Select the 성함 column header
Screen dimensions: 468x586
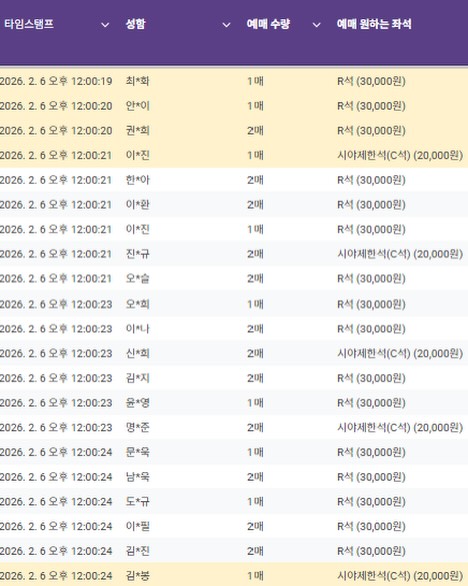(x=135, y=24)
